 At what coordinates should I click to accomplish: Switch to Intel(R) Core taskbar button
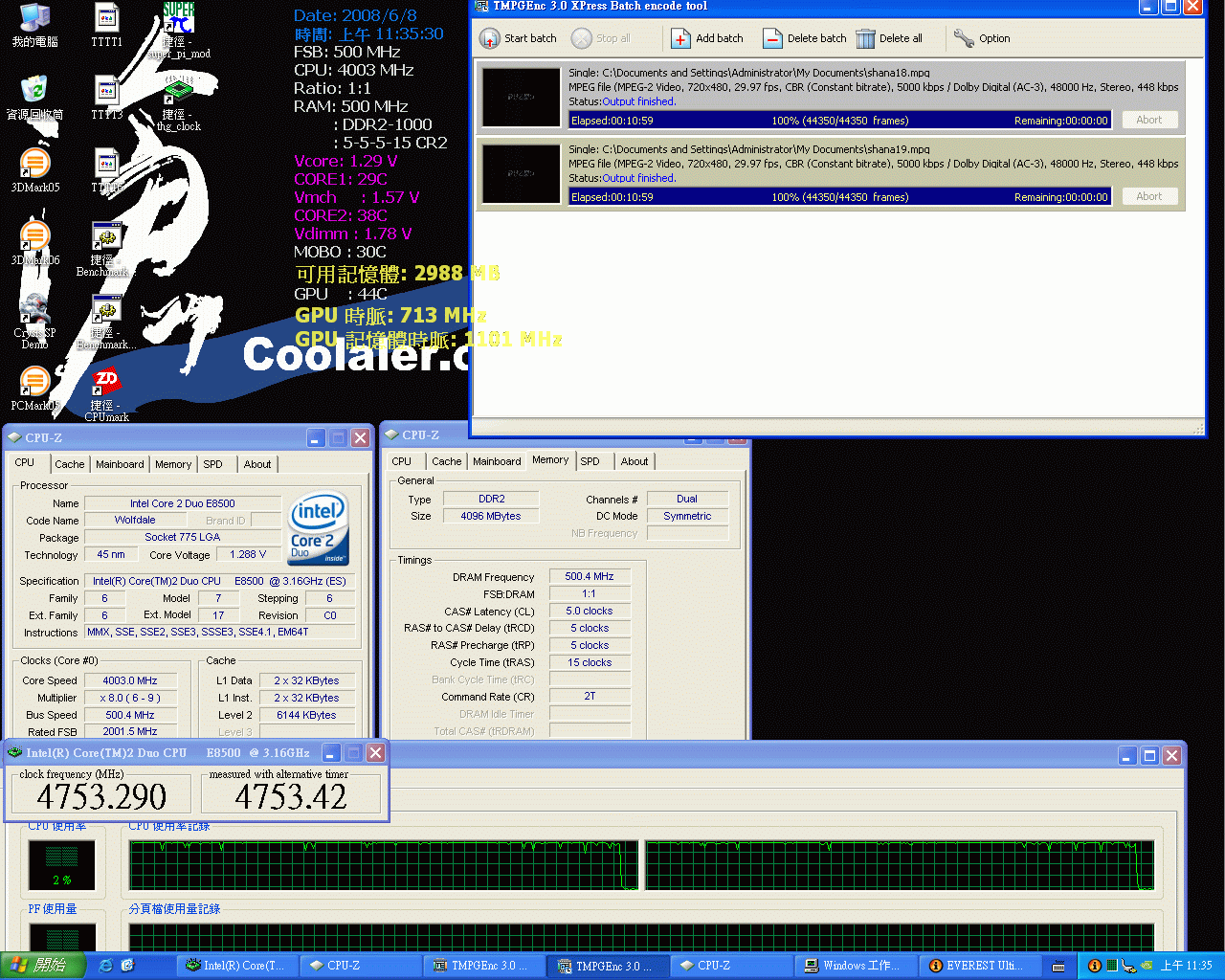coord(237,966)
